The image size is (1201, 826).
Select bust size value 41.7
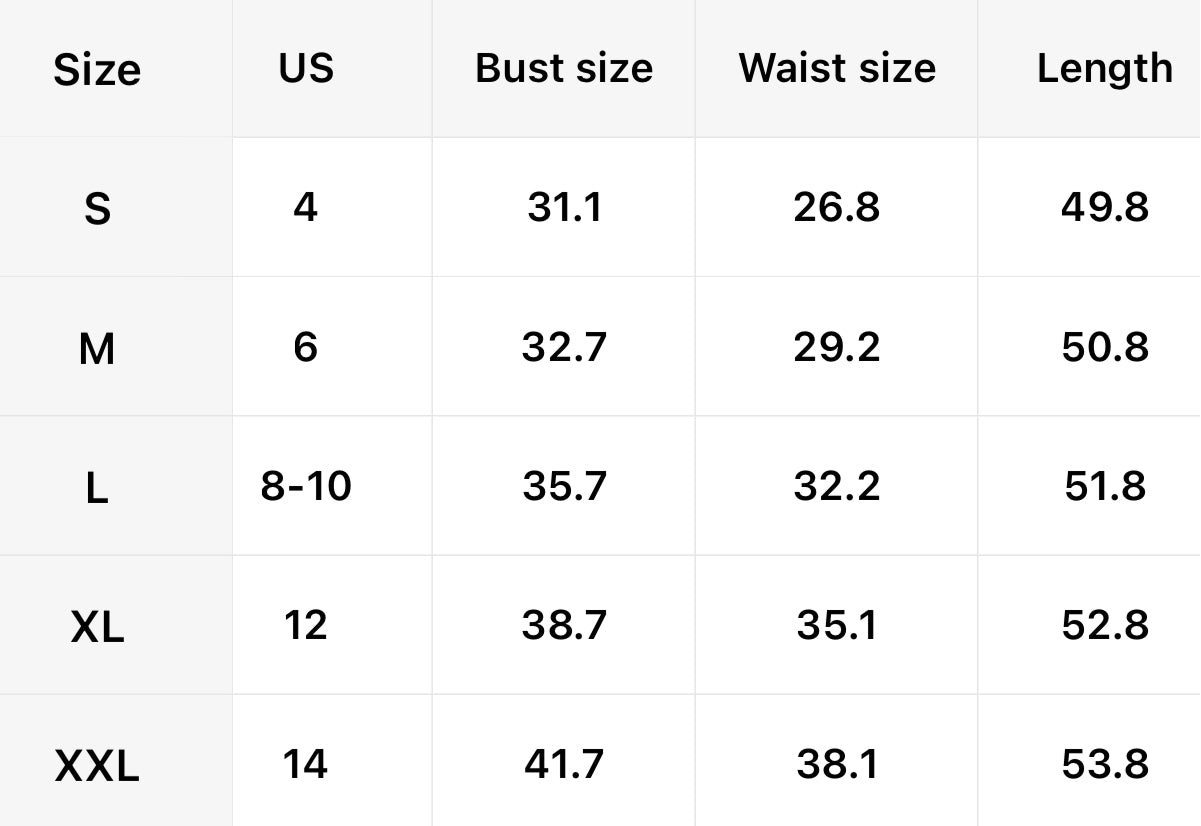(564, 765)
